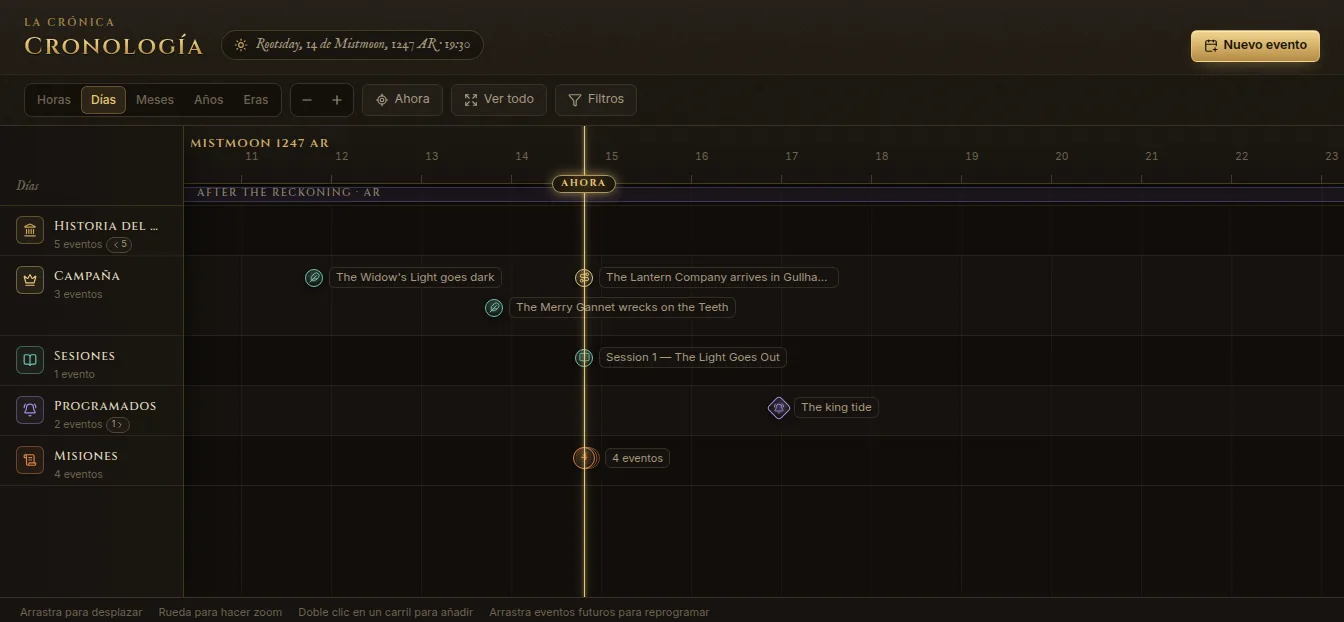Jump to five earlier Historia del mundo events
1344x622 pixels.
(x=119, y=245)
